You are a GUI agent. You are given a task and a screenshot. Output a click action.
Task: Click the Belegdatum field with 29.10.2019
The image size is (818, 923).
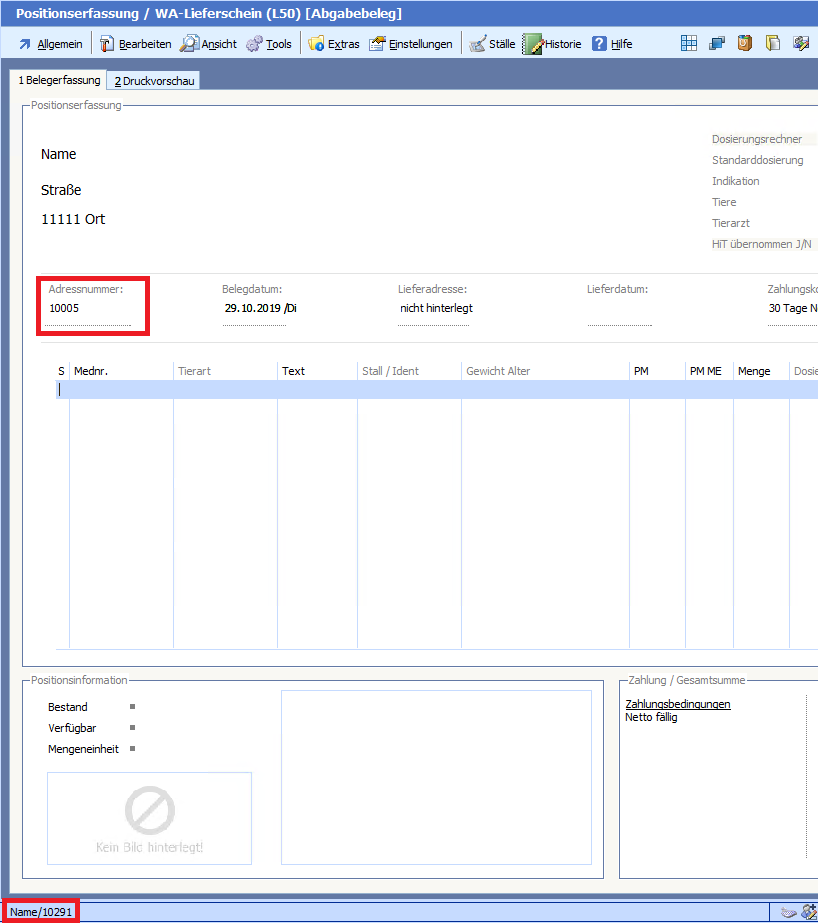260,308
